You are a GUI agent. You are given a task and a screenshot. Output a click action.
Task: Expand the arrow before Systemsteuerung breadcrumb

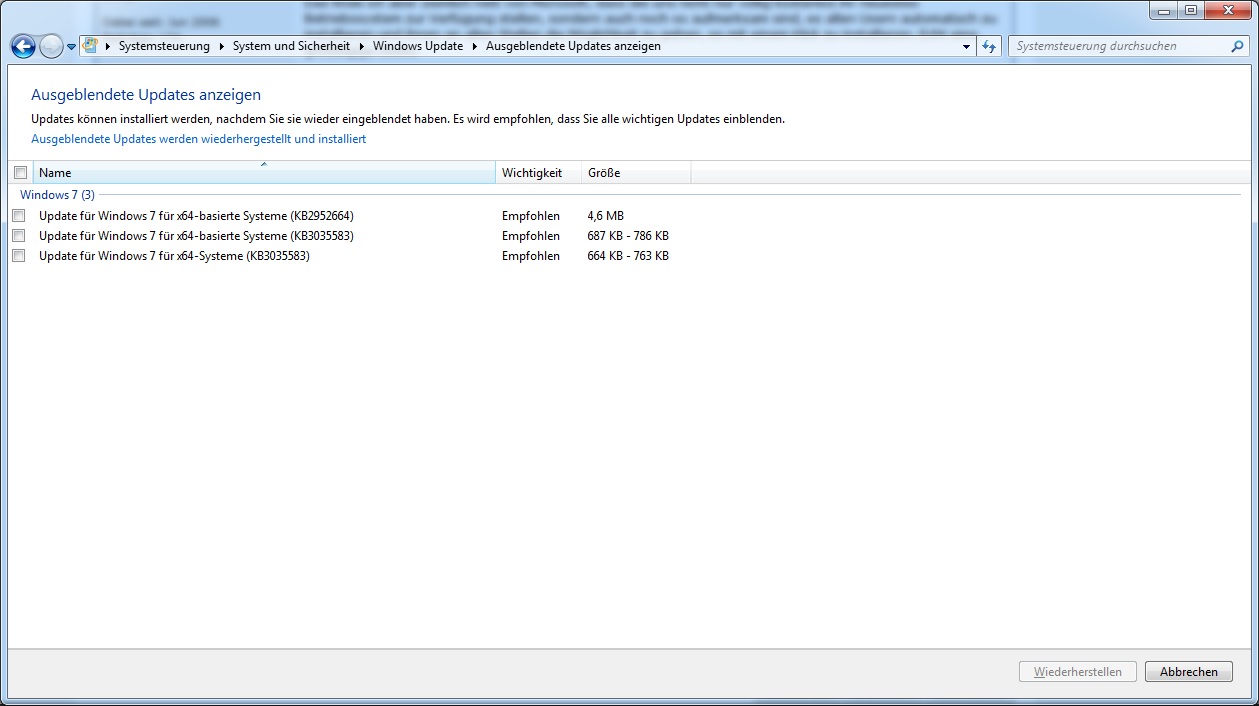[x=108, y=46]
